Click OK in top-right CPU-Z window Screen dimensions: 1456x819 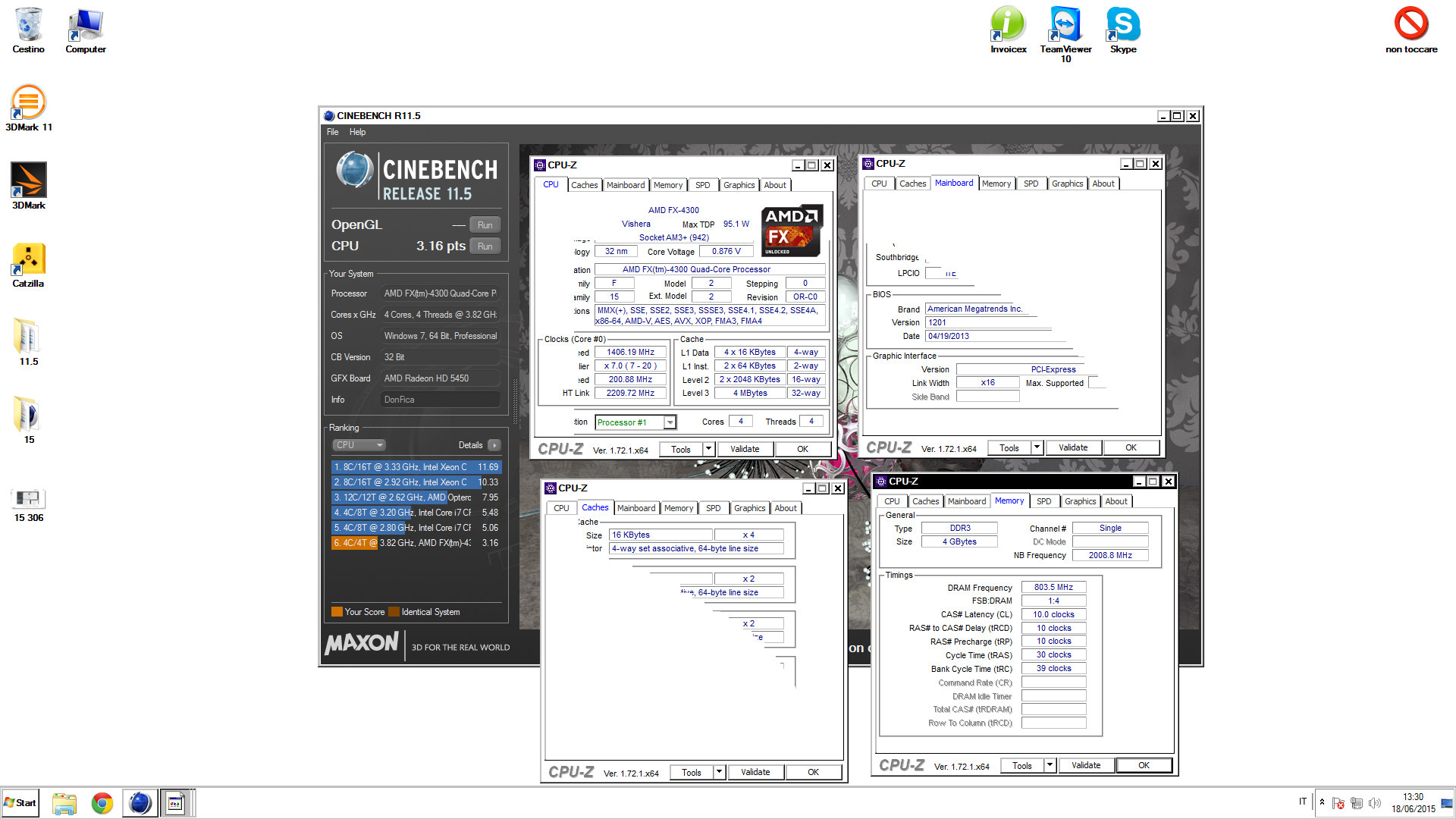click(x=1131, y=447)
